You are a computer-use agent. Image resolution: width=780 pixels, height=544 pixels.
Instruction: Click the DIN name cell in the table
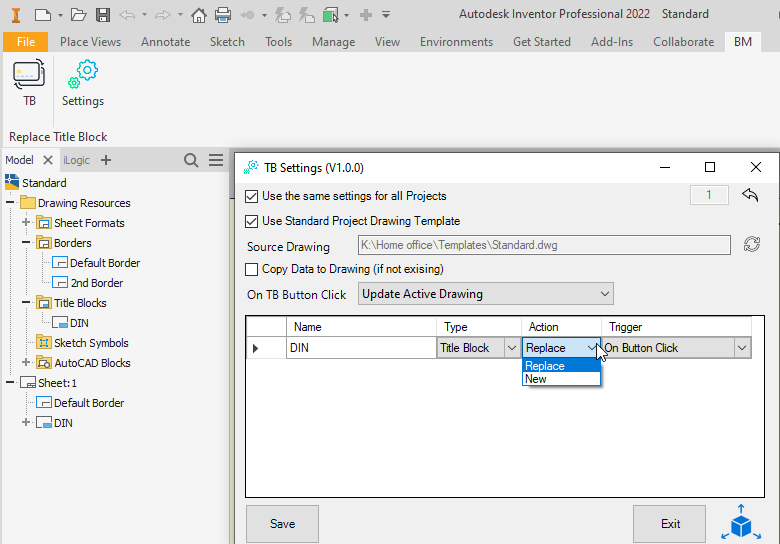tap(360, 348)
